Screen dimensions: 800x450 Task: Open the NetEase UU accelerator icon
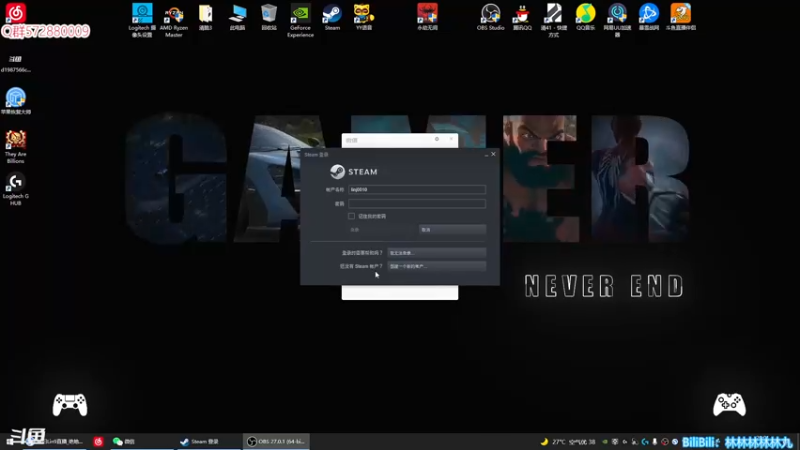[617, 20]
